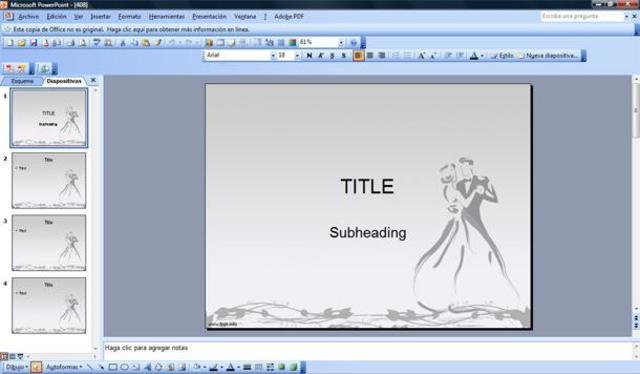Click the Subheading text on slide

coord(368,232)
